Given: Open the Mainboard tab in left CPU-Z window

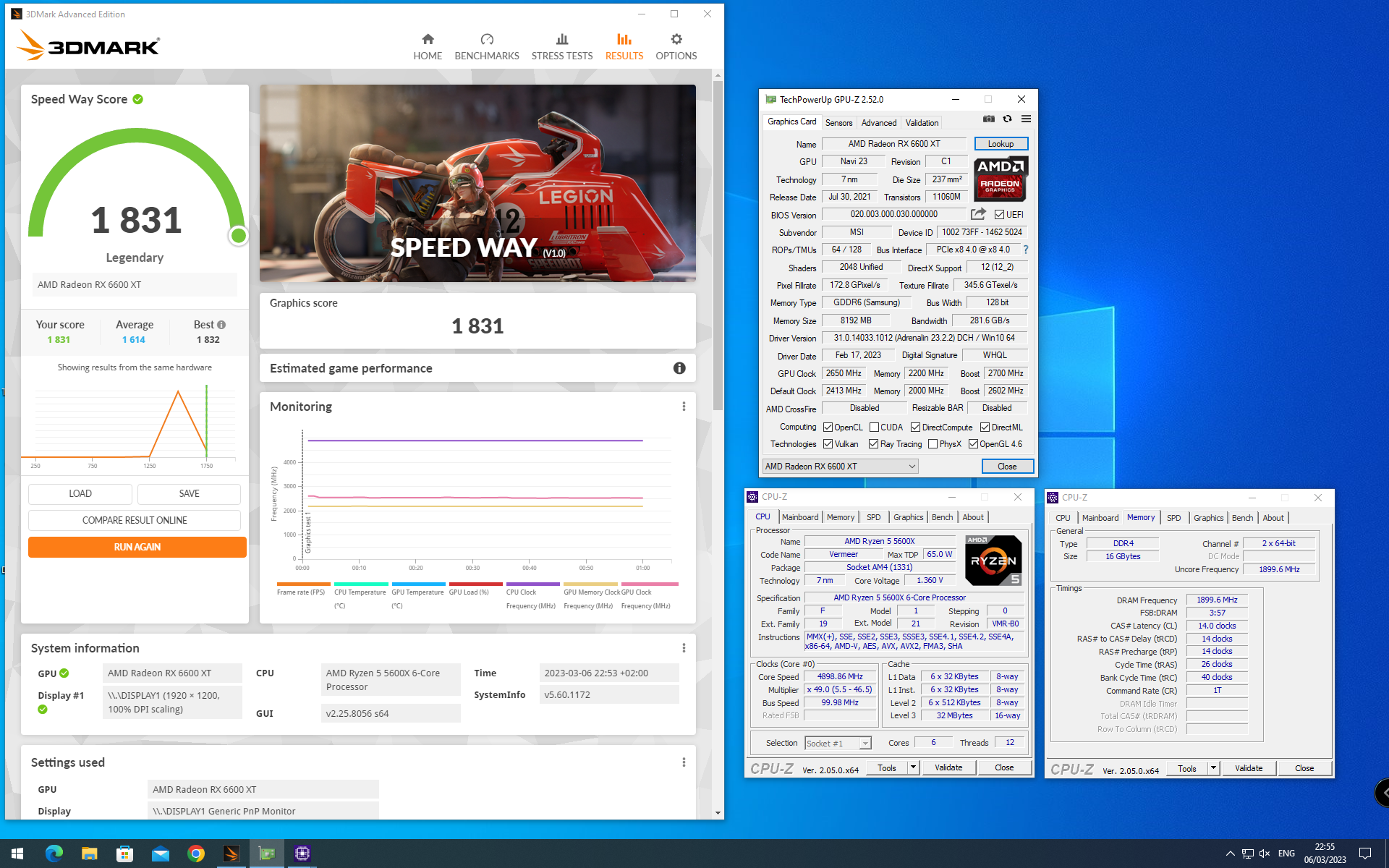Looking at the screenshot, I should click(800, 517).
